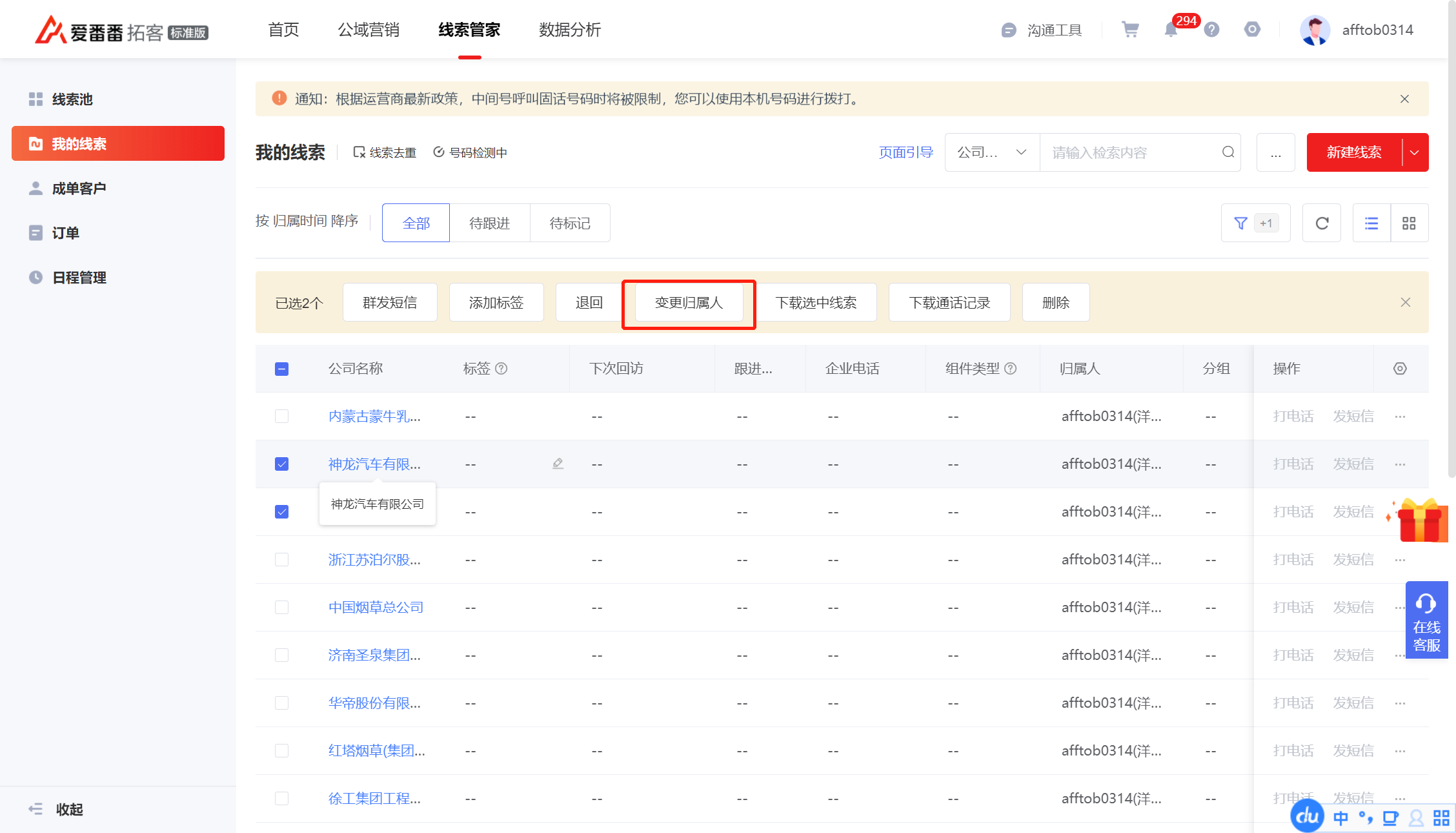Switch to 待标记 filter tab
Image resolution: width=1456 pixels, height=833 pixels.
(x=570, y=223)
